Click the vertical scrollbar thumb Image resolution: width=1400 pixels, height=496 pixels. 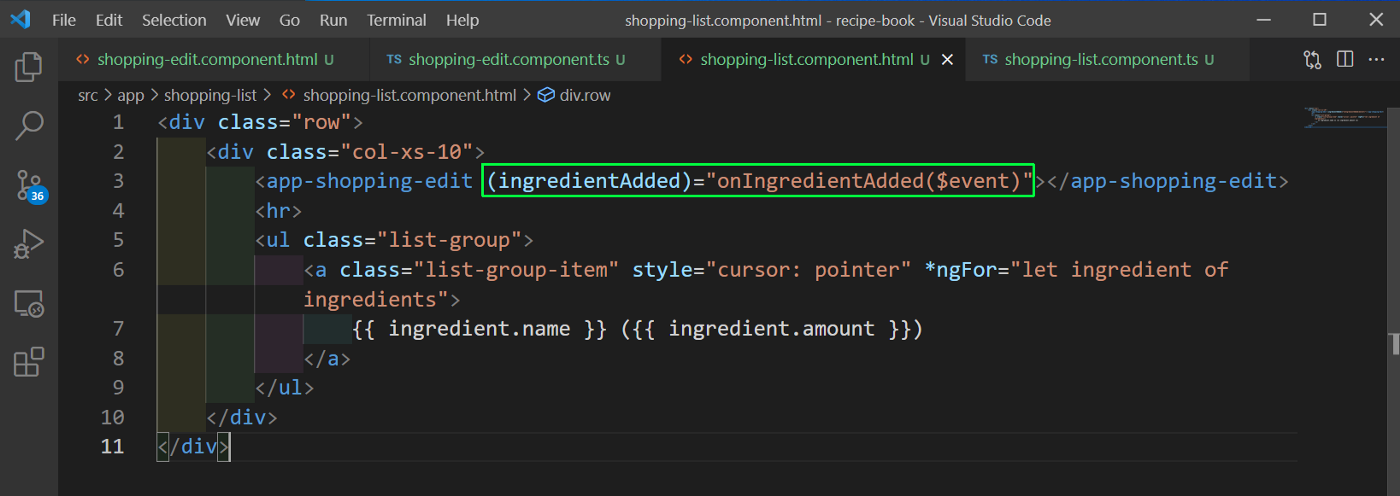tap(1394, 344)
